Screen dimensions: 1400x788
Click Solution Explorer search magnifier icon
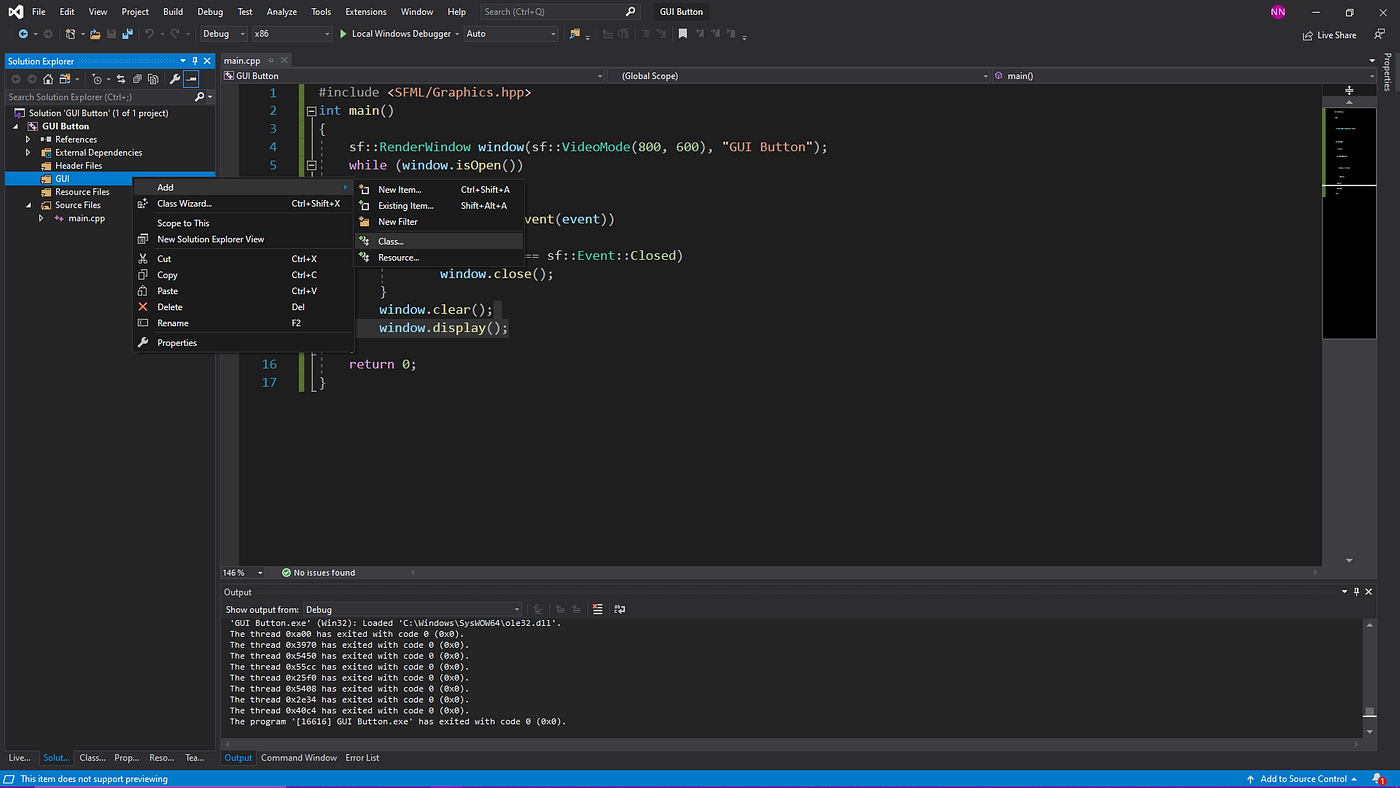coord(199,97)
